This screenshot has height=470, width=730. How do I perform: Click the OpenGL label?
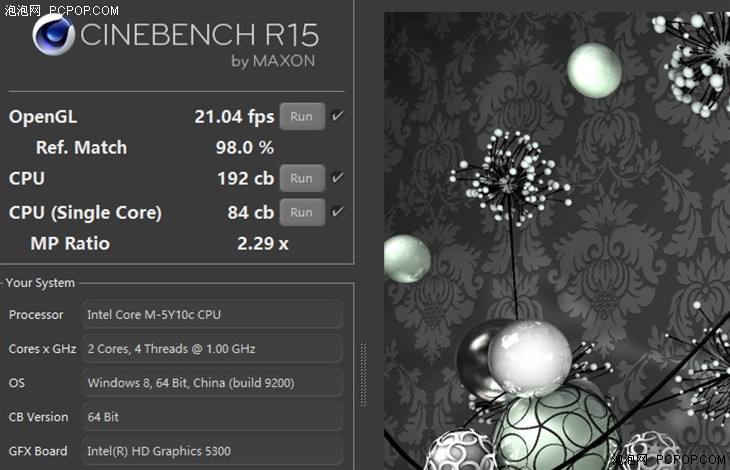coord(43,117)
